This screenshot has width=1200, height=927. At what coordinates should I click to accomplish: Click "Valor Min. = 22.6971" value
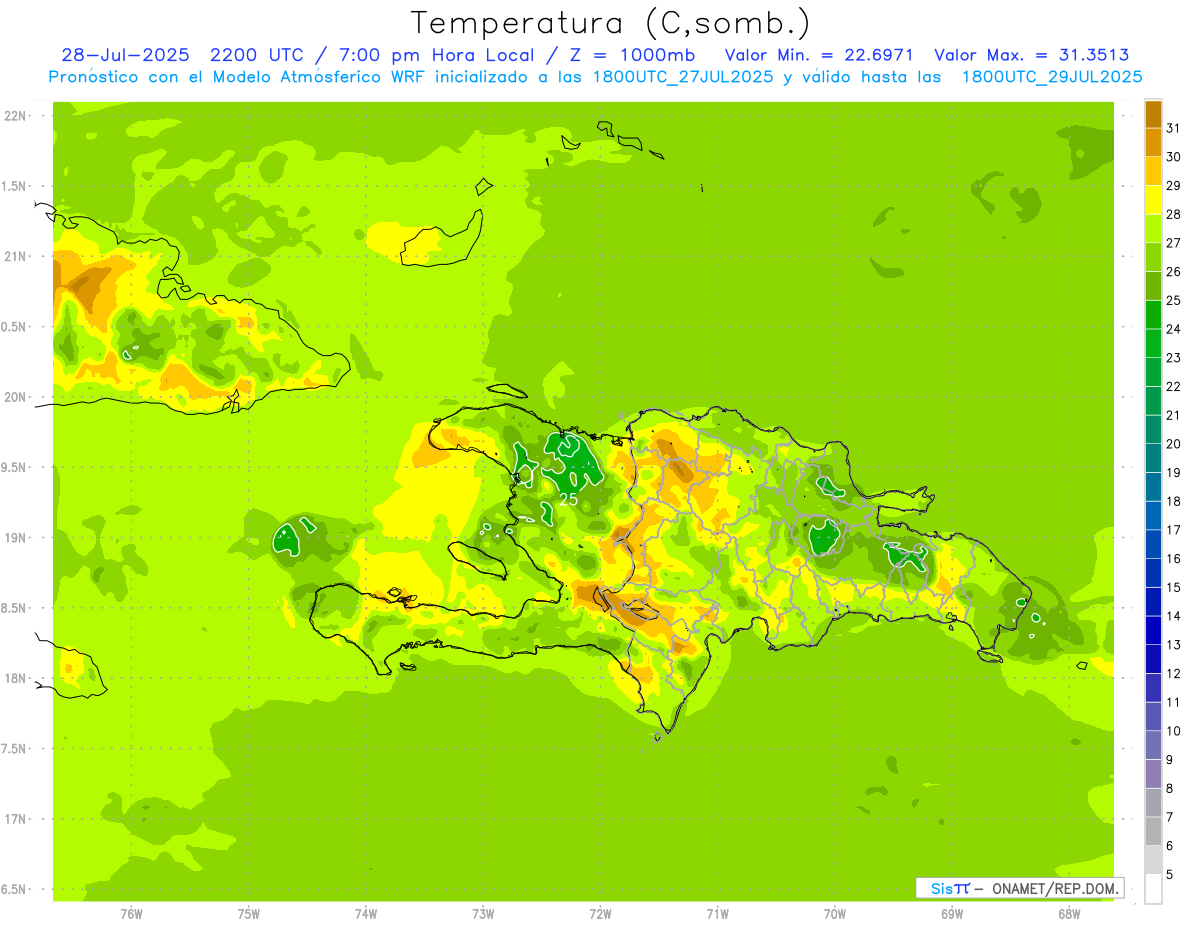tap(818, 55)
